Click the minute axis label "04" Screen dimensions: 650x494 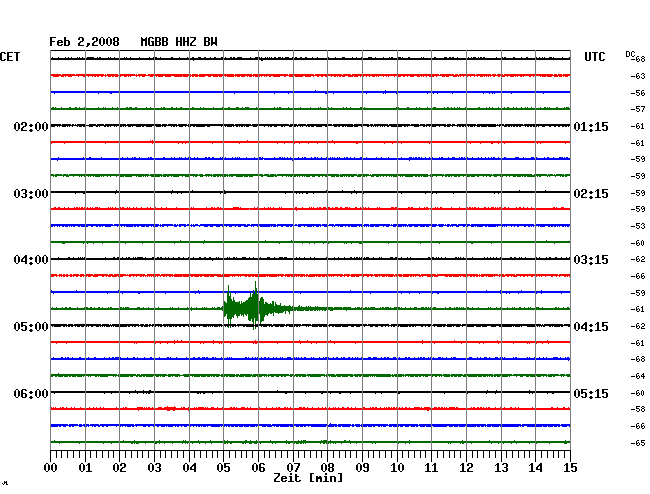(x=189, y=468)
